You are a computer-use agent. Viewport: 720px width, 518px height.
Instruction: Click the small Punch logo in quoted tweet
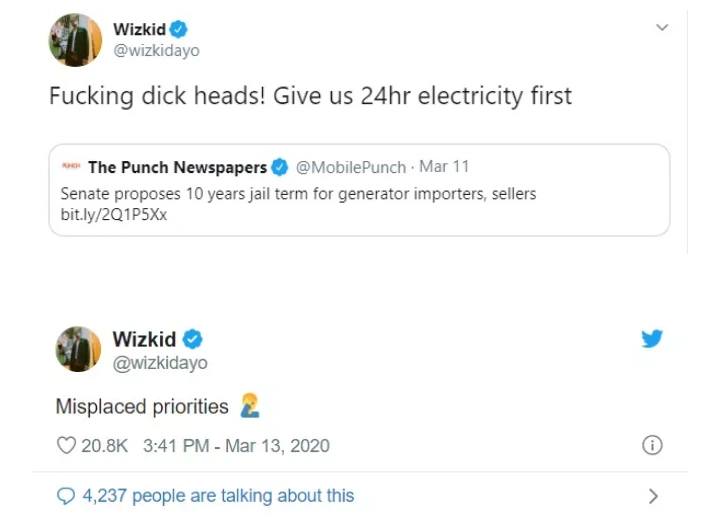(x=71, y=166)
